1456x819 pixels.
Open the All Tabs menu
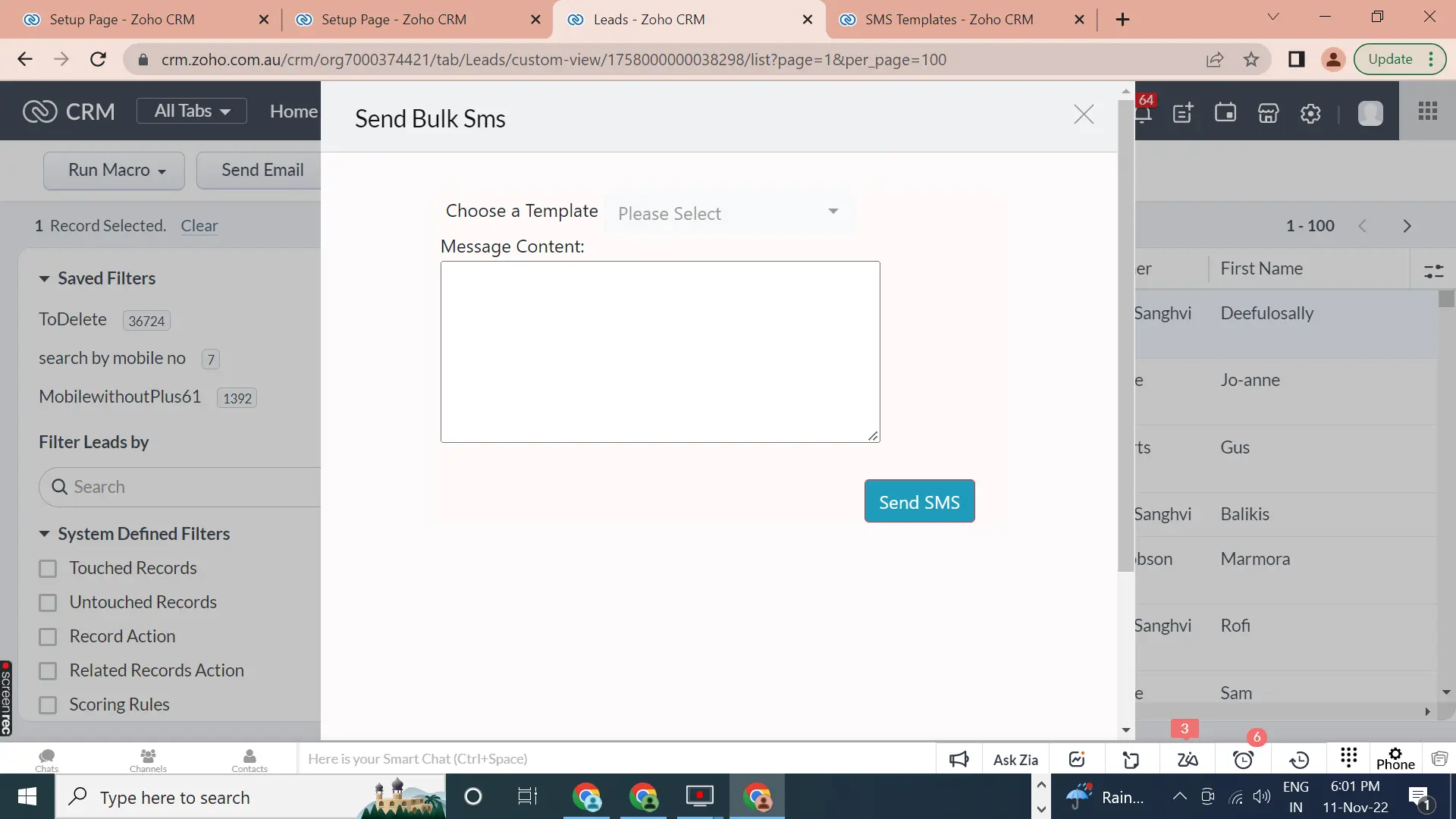191,111
